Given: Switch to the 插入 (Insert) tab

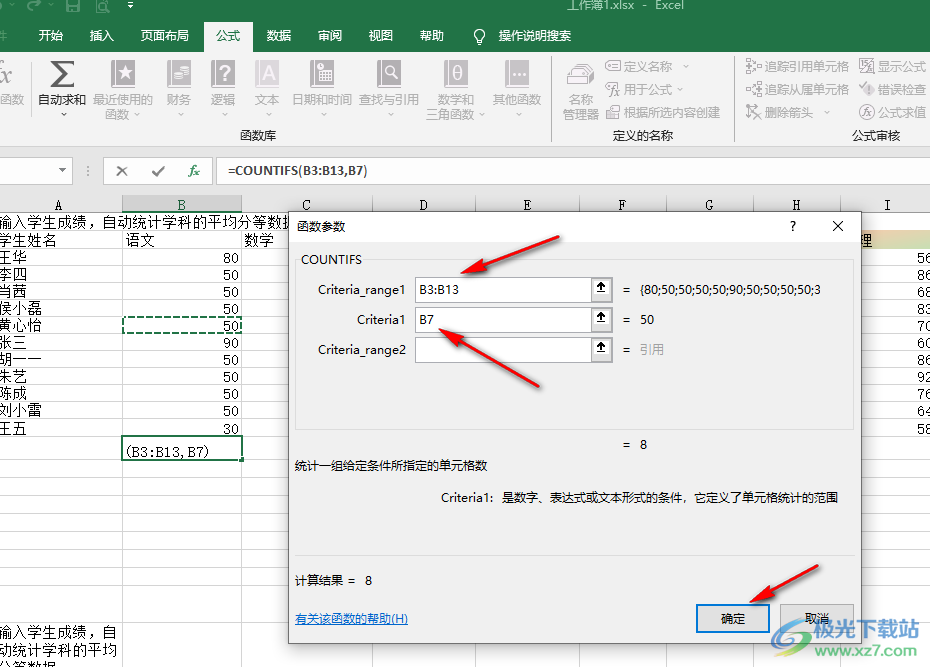Looking at the screenshot, I should point(101,36).
